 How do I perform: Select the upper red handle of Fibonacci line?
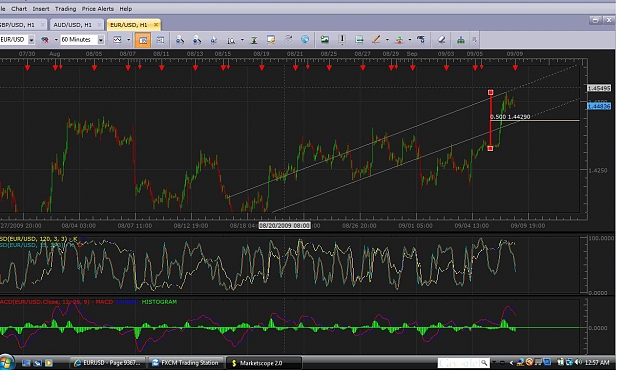491,92
